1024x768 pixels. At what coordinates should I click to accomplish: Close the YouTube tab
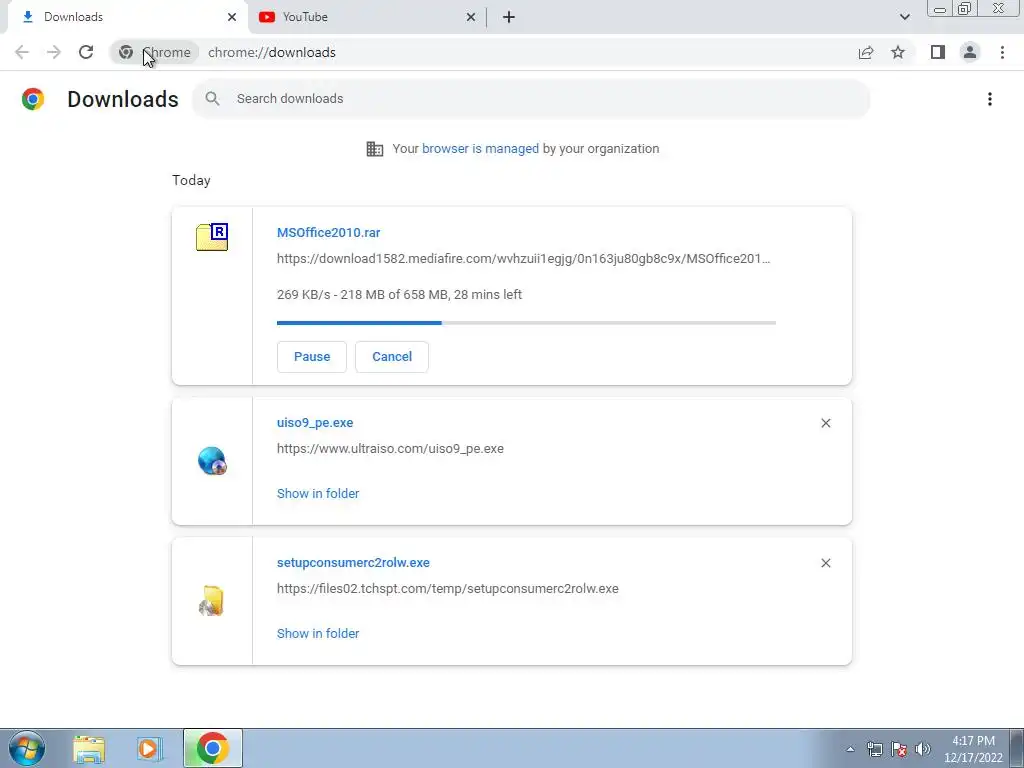(x=471, y=17)
